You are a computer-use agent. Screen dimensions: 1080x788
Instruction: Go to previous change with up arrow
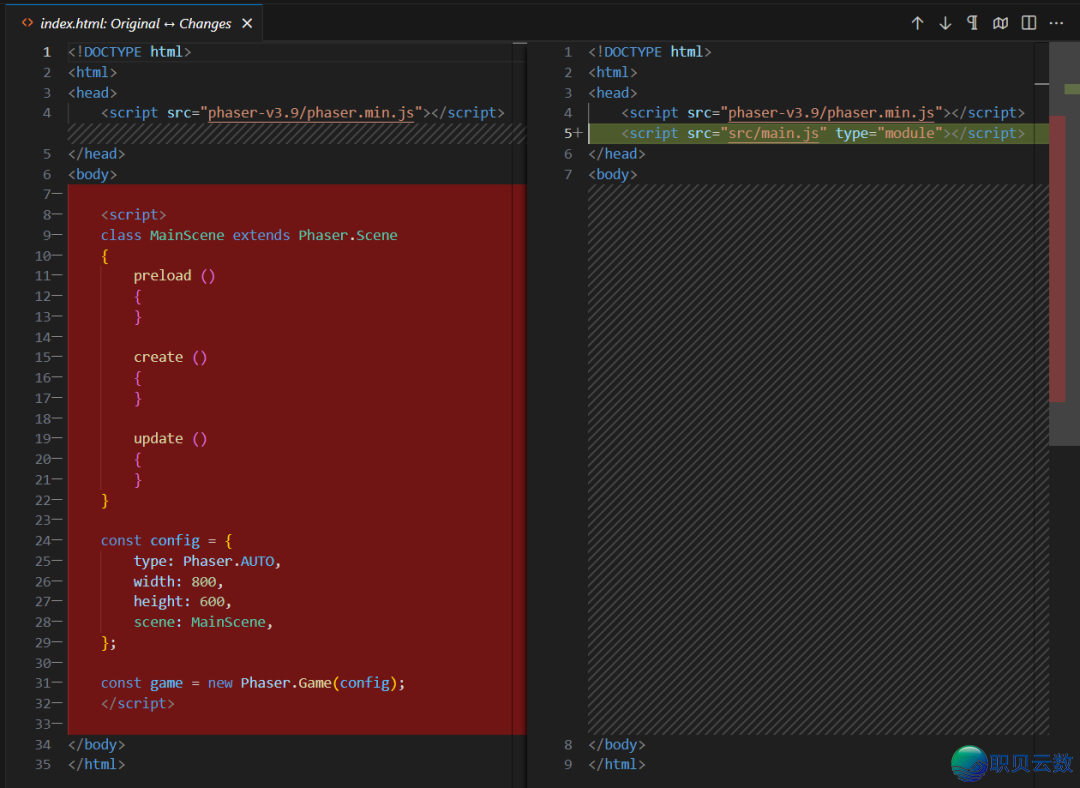click(x=917, y=23)
